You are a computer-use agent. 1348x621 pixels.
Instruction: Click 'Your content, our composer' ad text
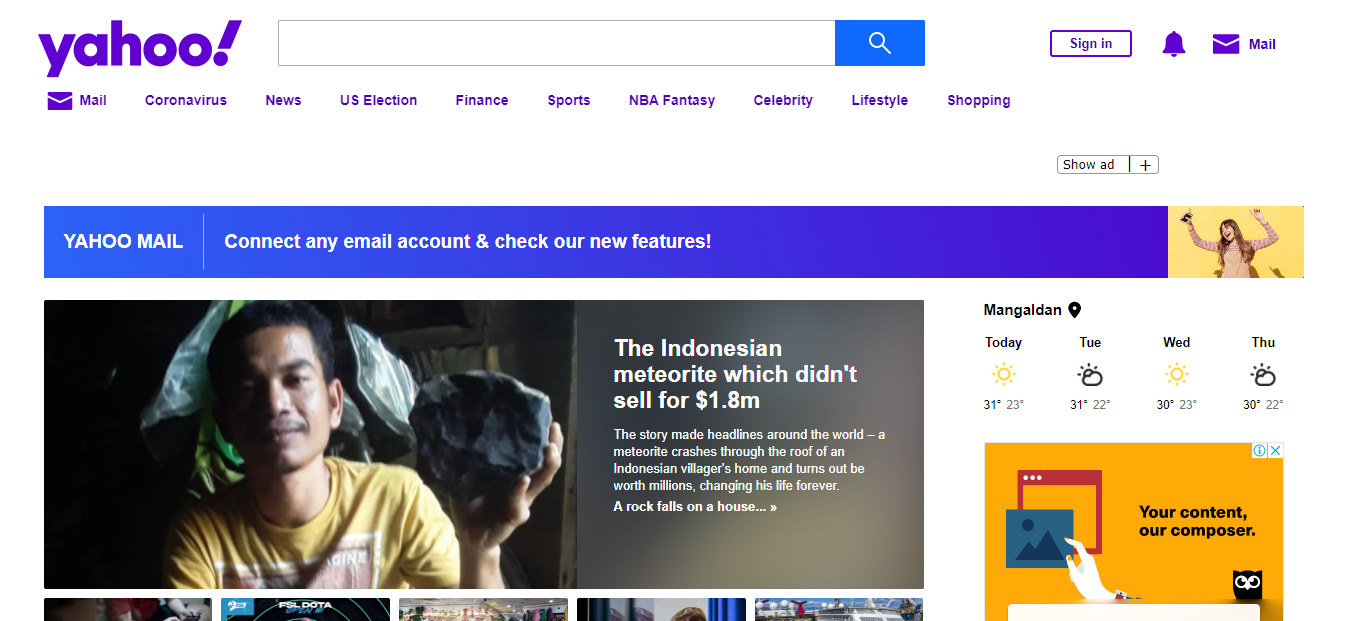[1196, 521]
